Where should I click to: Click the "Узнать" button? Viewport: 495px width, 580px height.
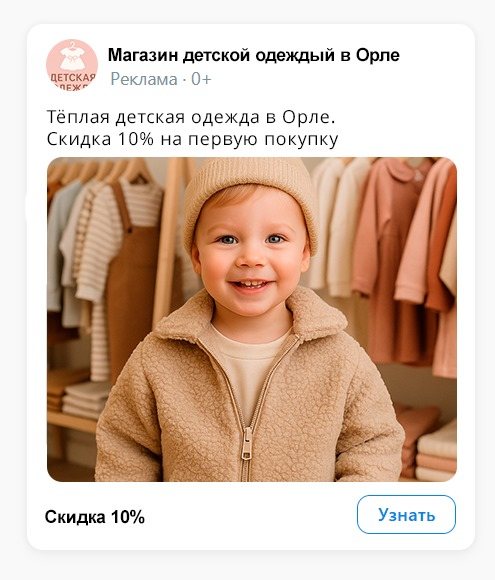pos(406,515)
